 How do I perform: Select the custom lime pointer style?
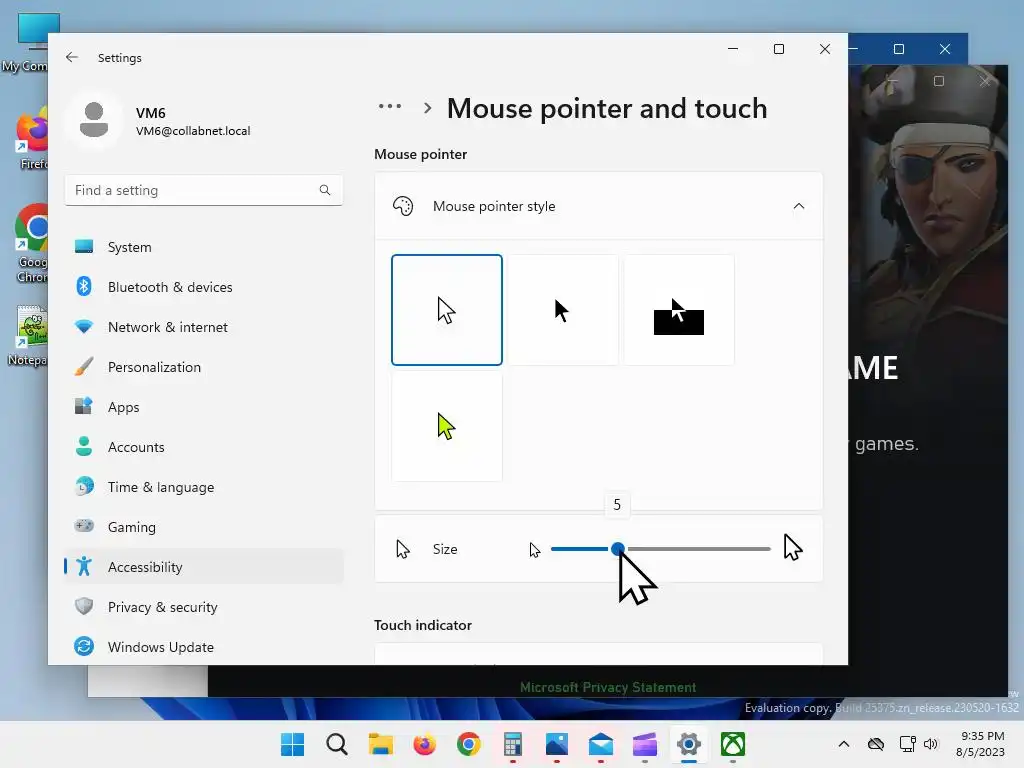(x=447, y=426)
